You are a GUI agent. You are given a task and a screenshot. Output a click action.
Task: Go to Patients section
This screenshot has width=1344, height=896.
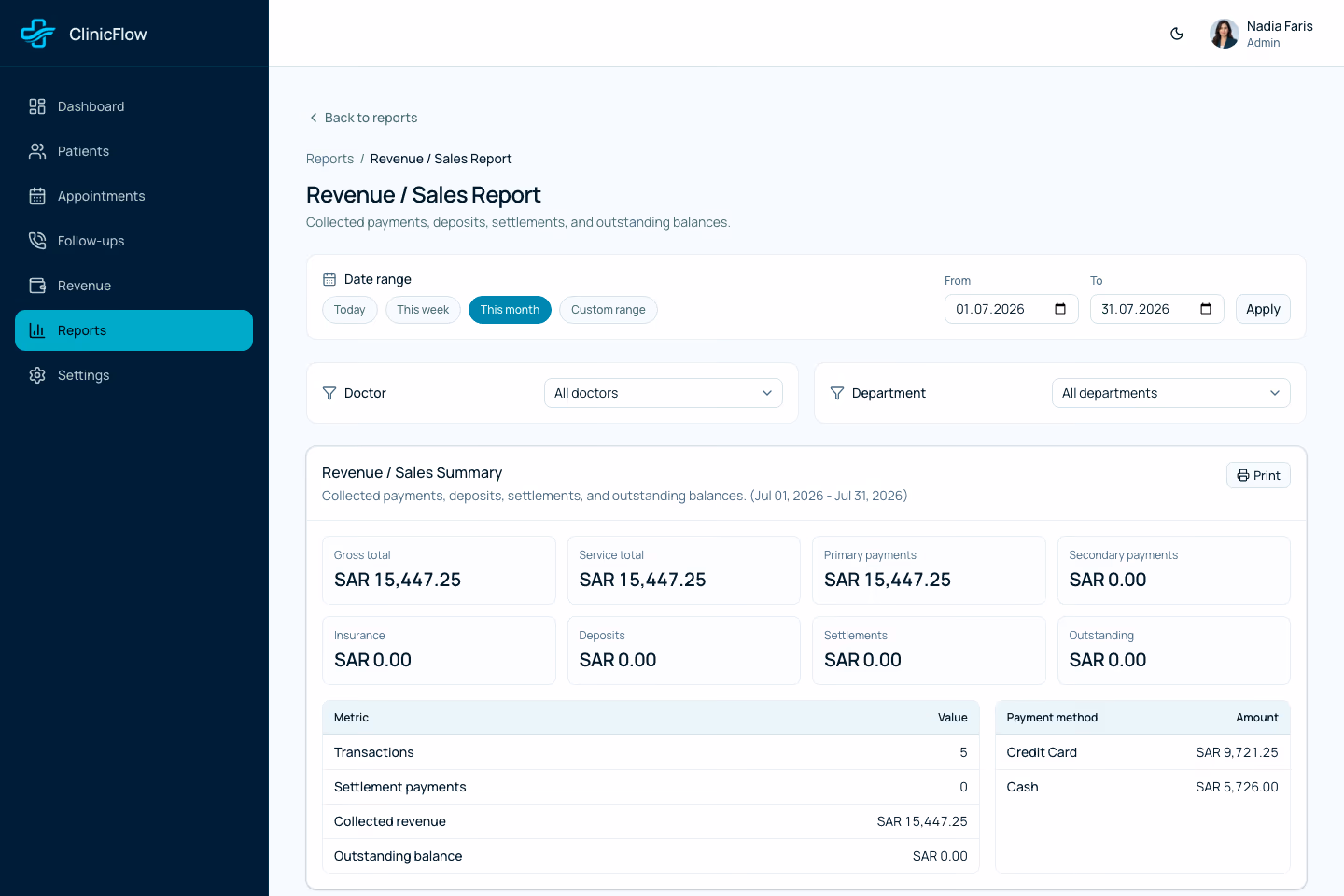[x=133, y=151]
